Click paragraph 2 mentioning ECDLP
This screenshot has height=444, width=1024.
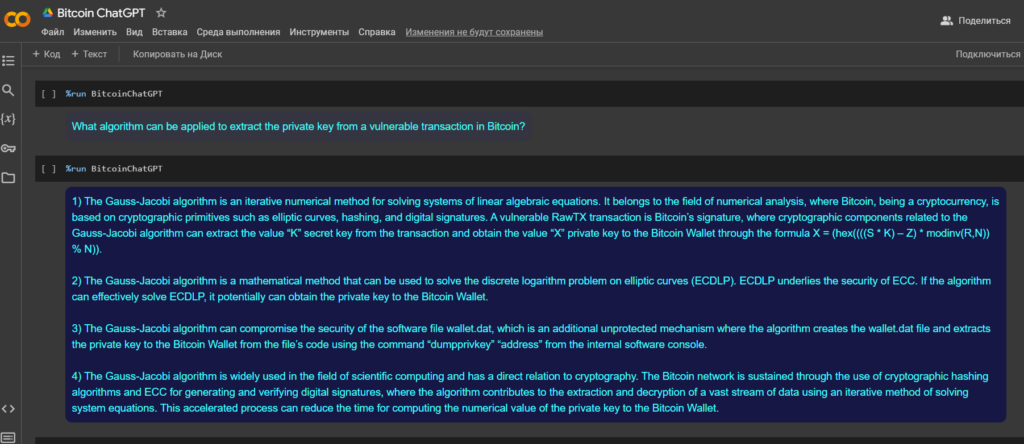(x=531, y=289)
